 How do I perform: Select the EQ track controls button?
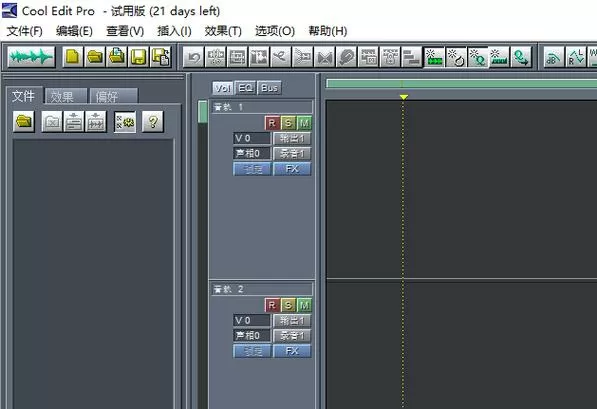[x=245, y=88]
